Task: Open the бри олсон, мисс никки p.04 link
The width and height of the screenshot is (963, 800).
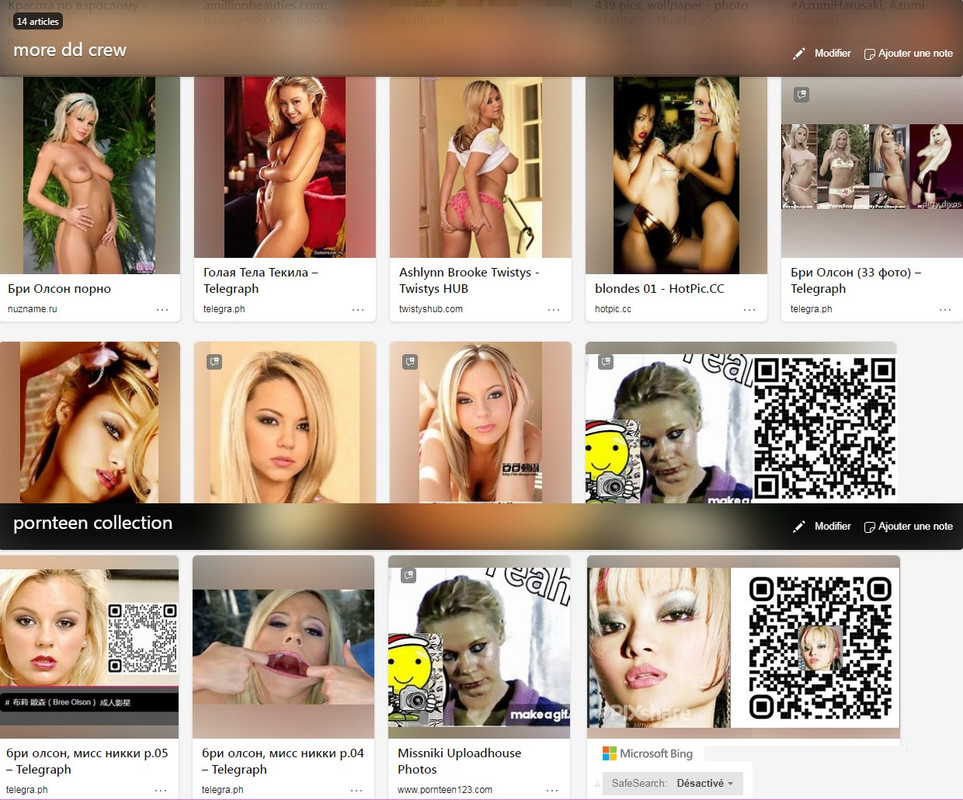Action: [x=283, y=761]
